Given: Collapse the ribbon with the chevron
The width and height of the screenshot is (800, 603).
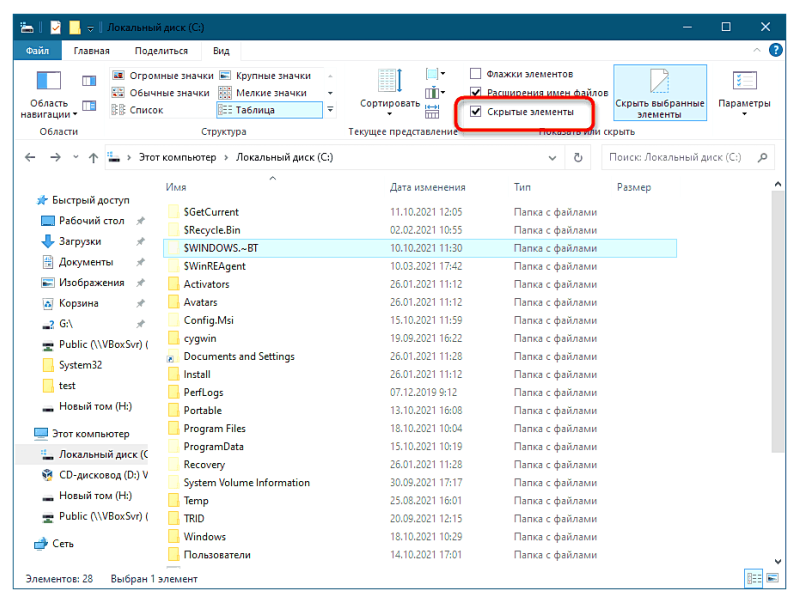Looking at the screenshot, I should pos(757,50).
